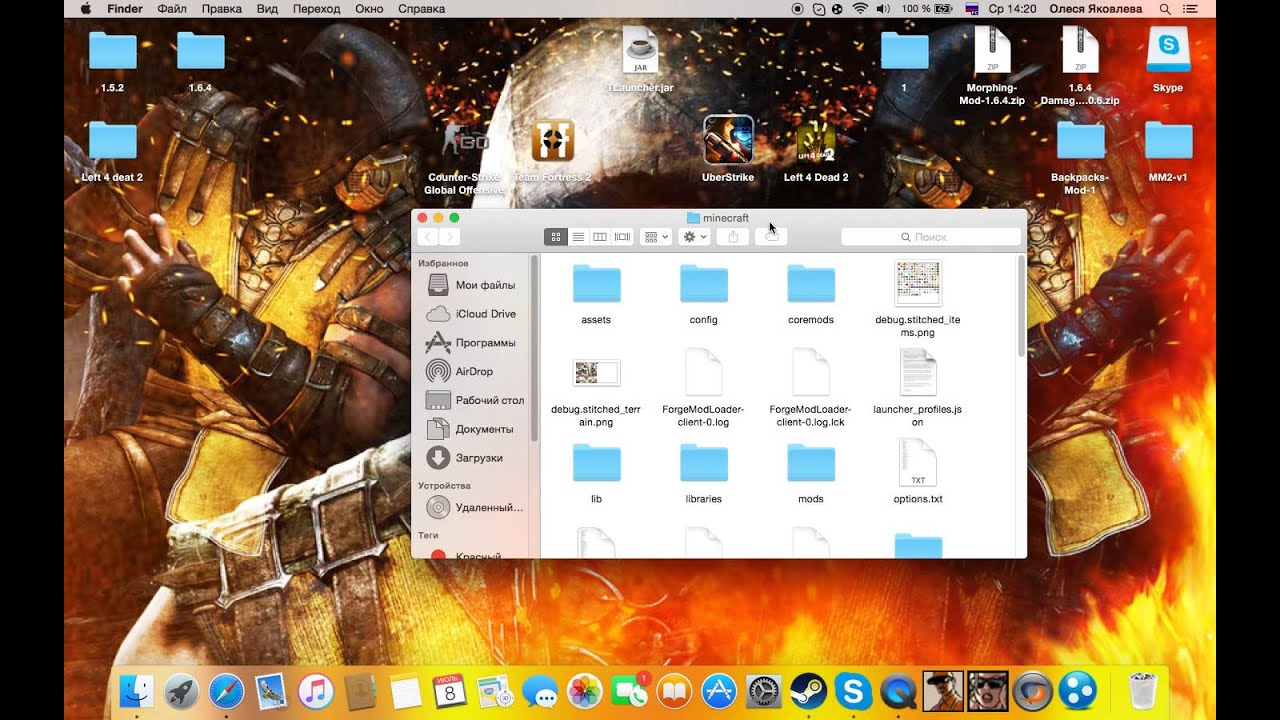Switch Finder to column view

(600, 237)
